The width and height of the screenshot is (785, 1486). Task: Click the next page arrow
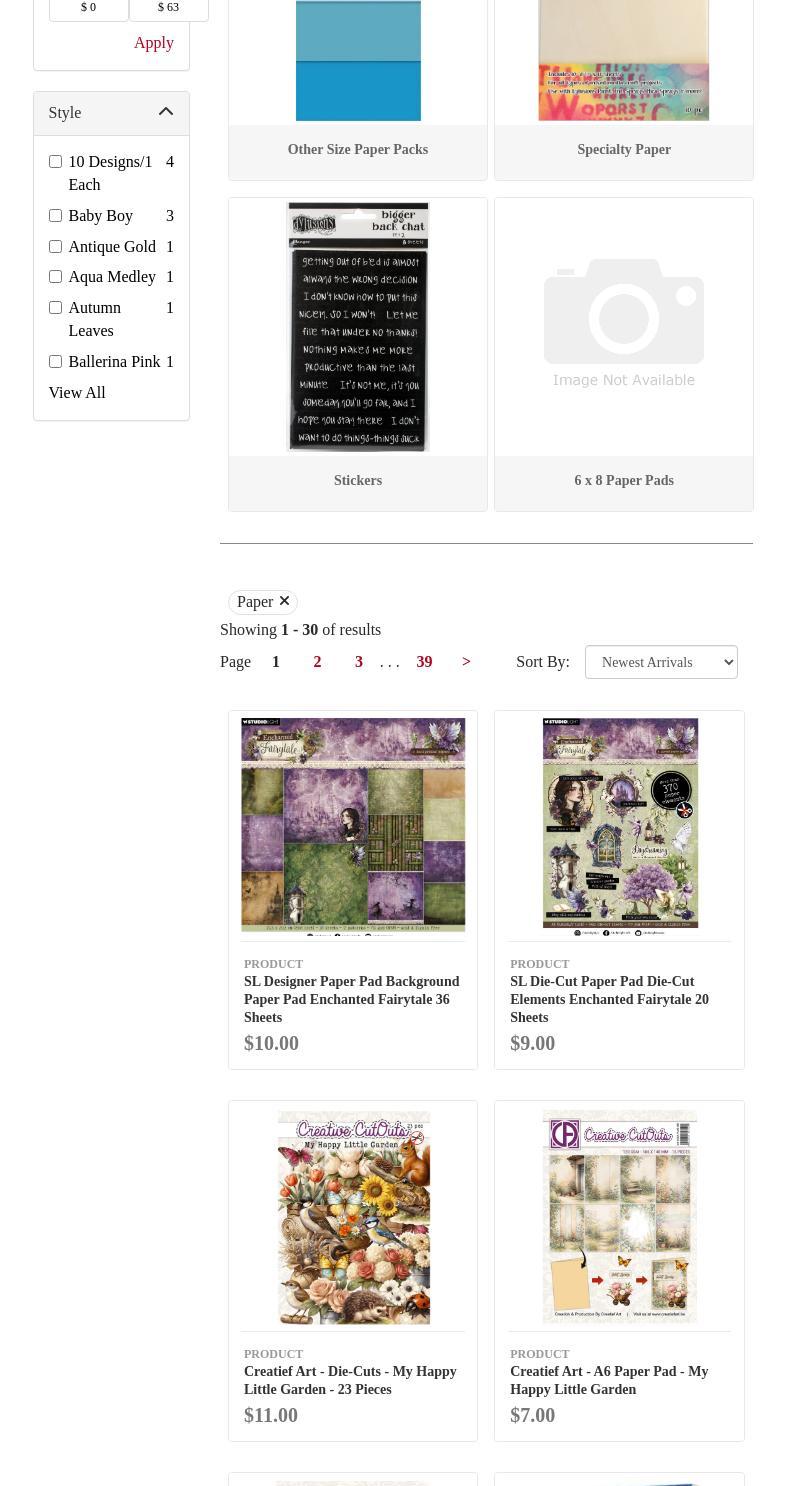pyautogui.click(x=466, y=661)
